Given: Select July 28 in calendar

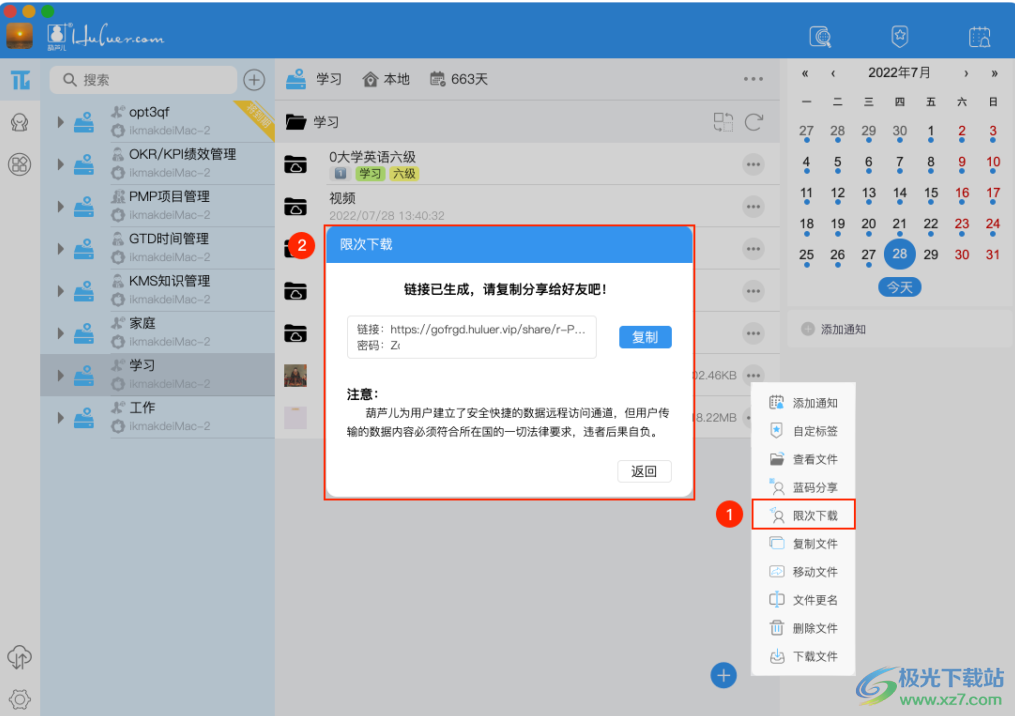Looking at the screenshot, I should (x=900, y=254).
